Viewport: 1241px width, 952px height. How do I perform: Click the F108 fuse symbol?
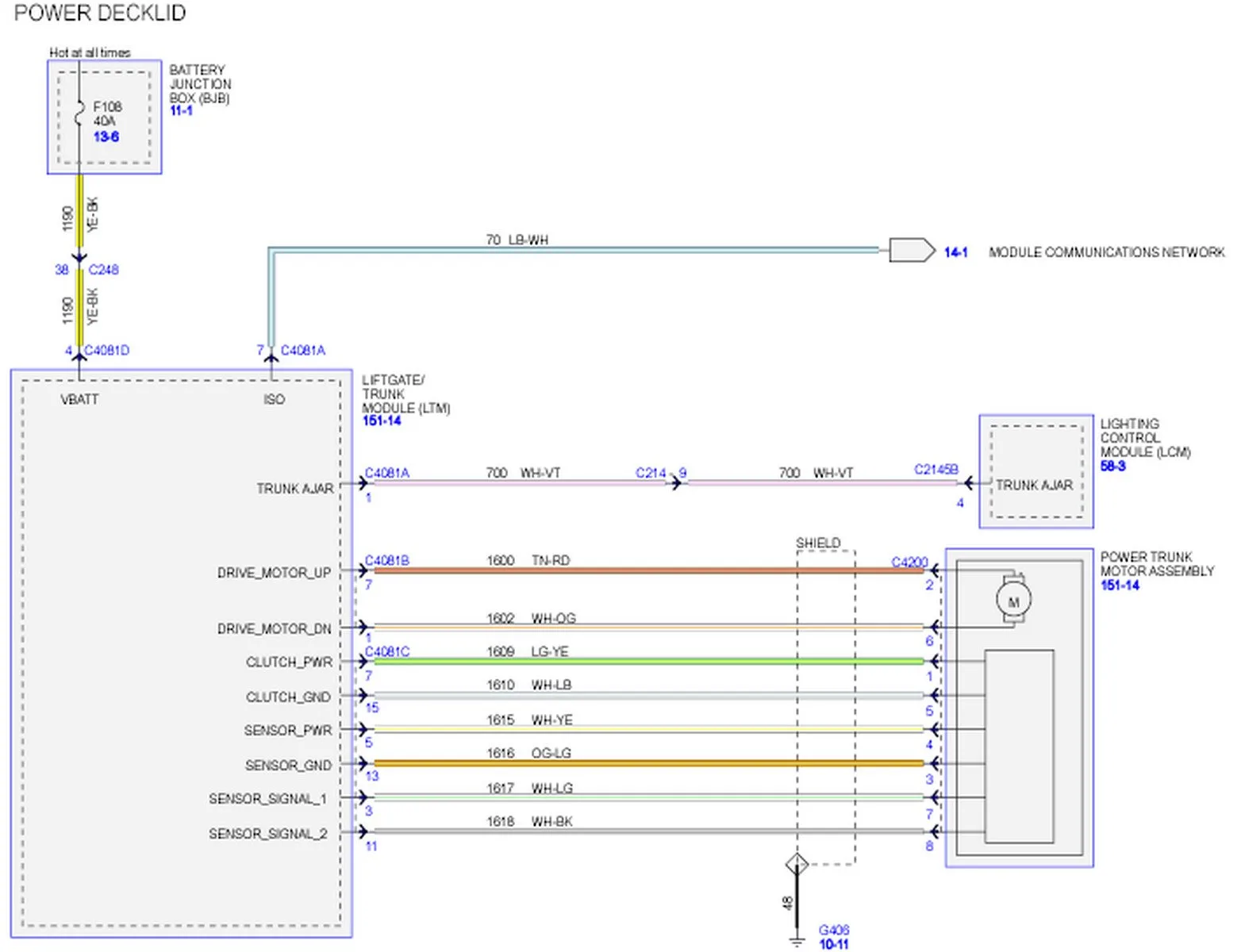pyautogui.click(x=79, y=113)
